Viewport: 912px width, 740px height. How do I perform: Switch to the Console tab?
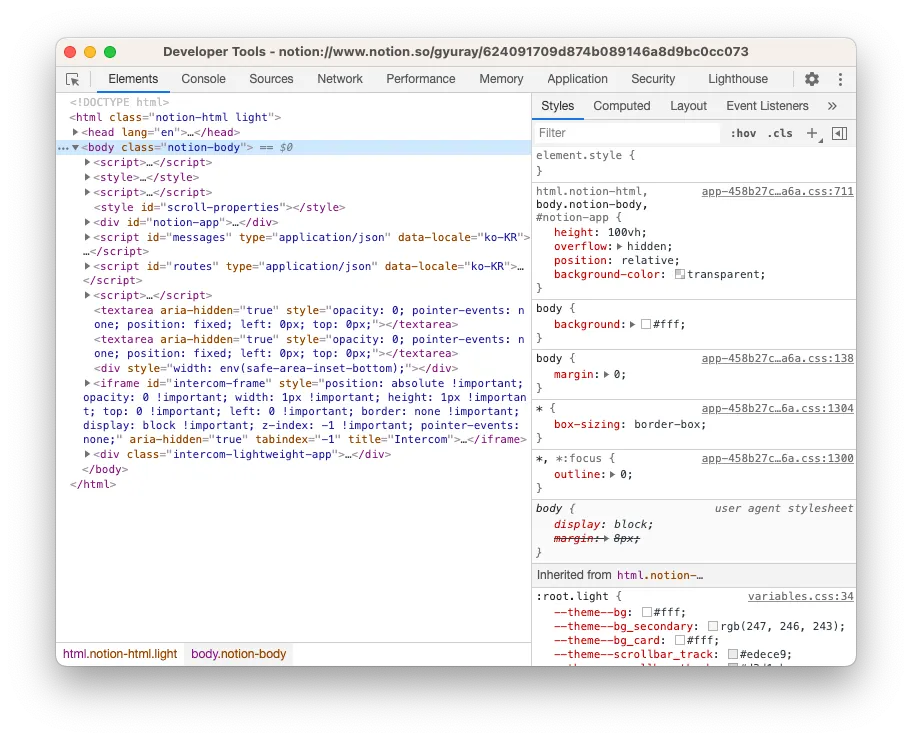click(203, 79)
